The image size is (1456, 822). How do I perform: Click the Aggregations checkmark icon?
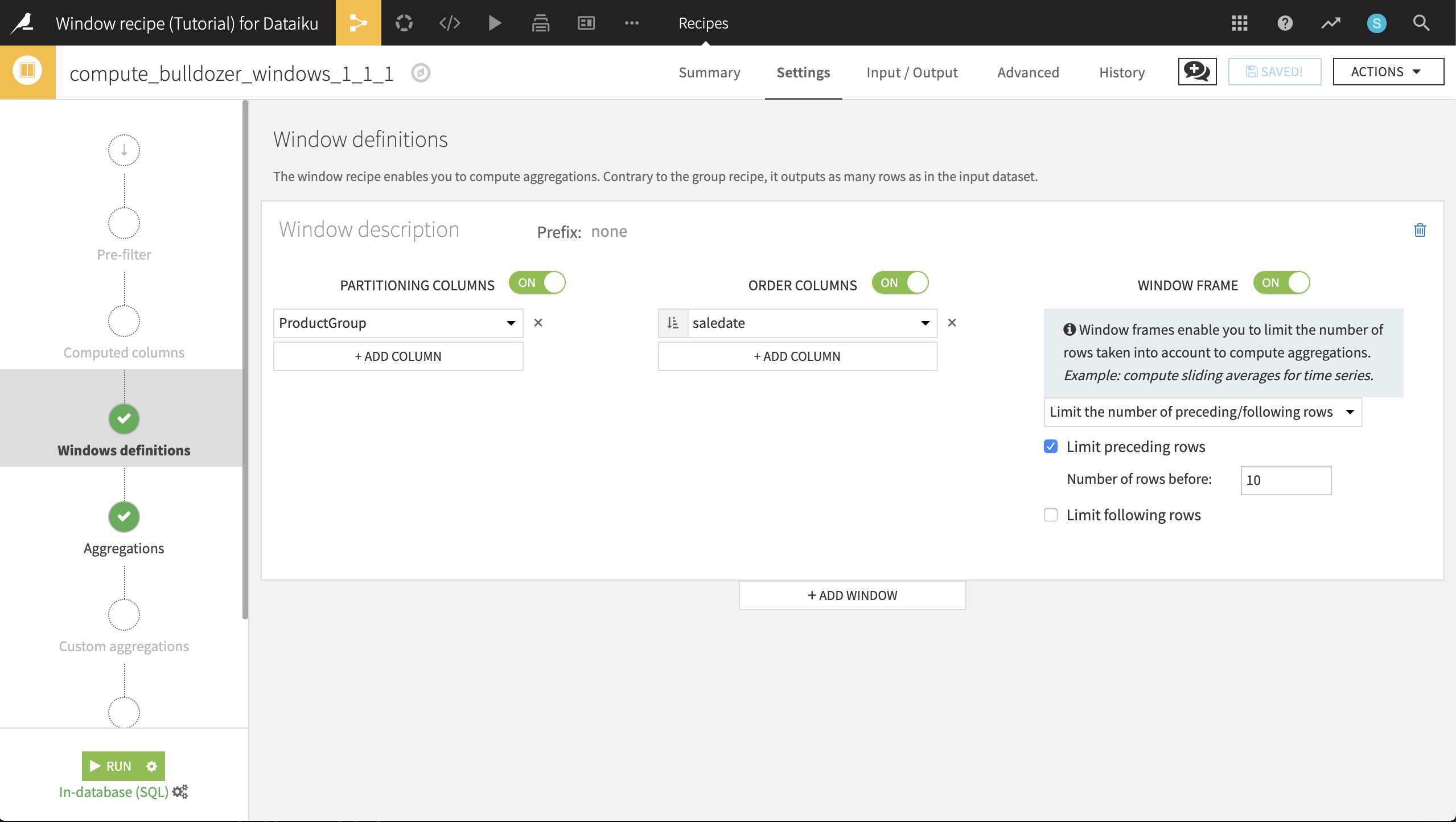124,516
